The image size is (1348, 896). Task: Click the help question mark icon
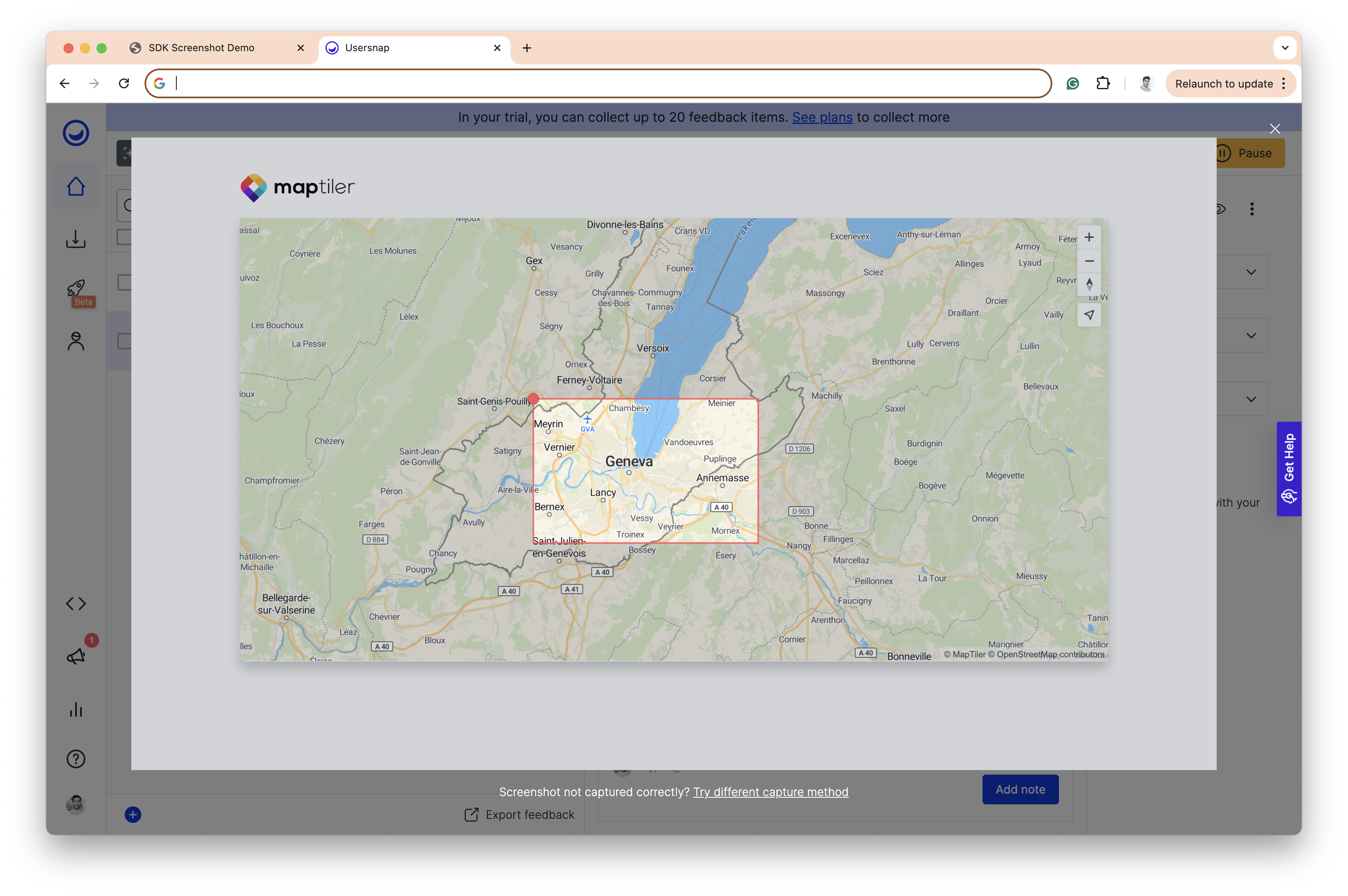coord(76,759)
